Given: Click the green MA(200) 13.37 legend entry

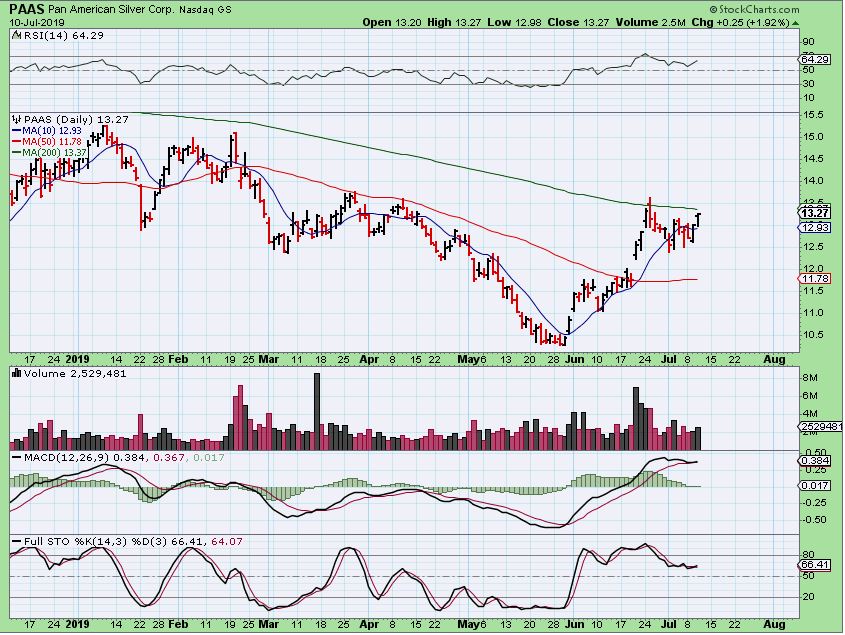Looking at the screenshot, I should 49,153.
